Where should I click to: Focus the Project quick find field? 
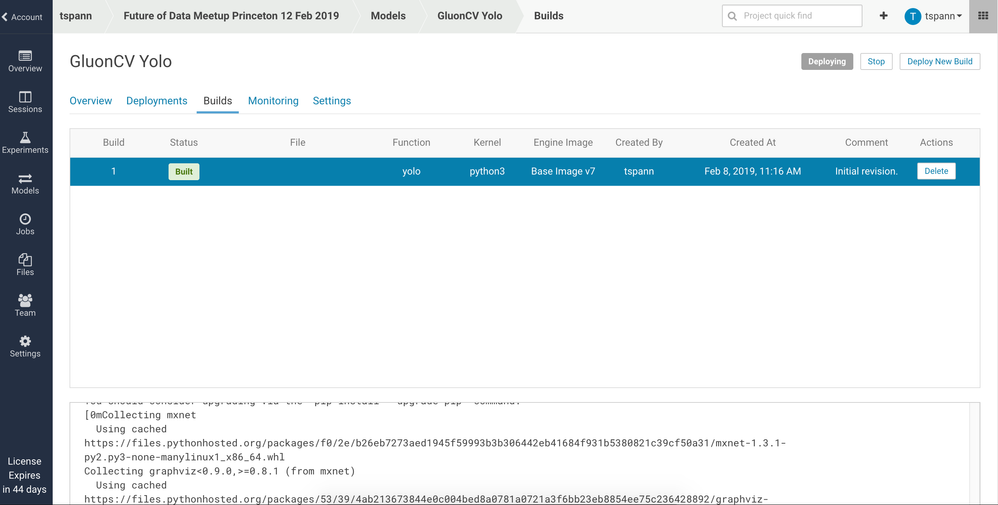(x=792, y=16)
